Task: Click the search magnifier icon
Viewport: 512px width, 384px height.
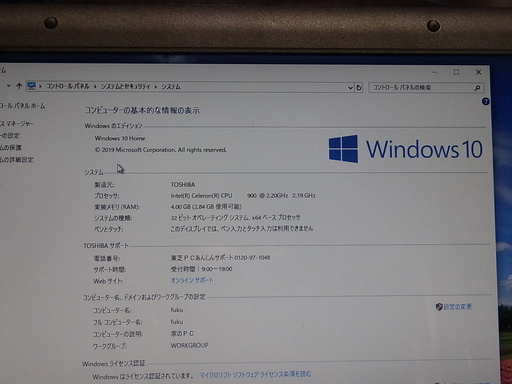Action: click(x=477, y=88)
